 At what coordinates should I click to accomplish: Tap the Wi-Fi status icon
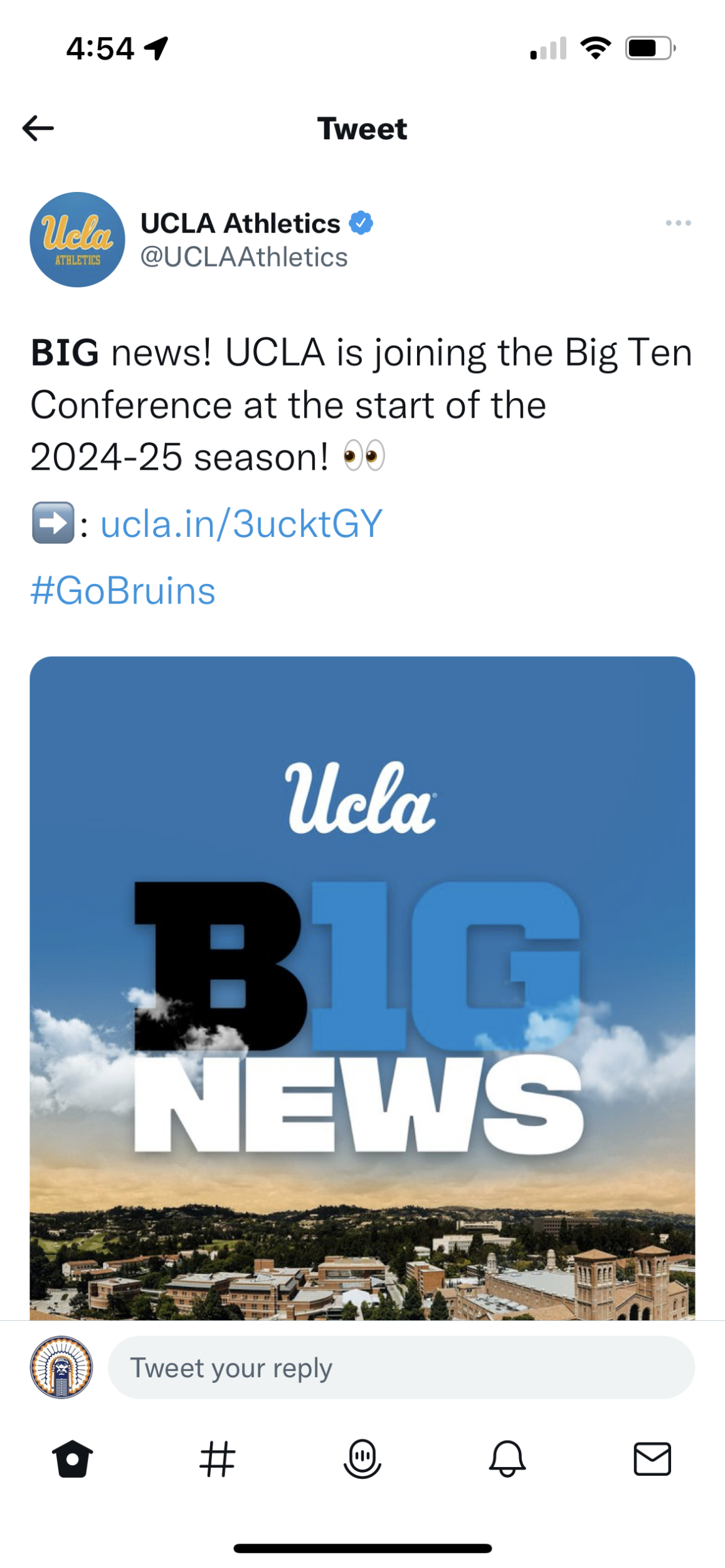point(596,48)
